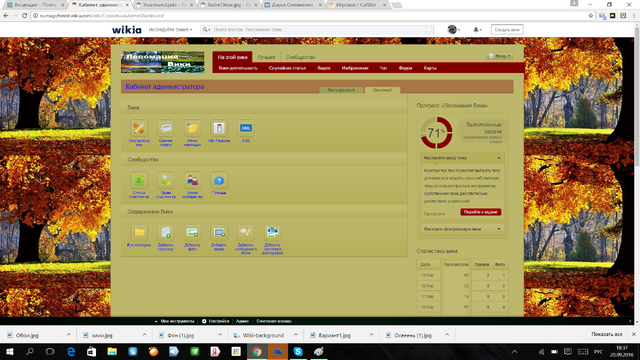Viewport: 640px width, 360px height.
Task: Open the Theme Designer (Конструктор тем) icon
Action: pos(139,128)
